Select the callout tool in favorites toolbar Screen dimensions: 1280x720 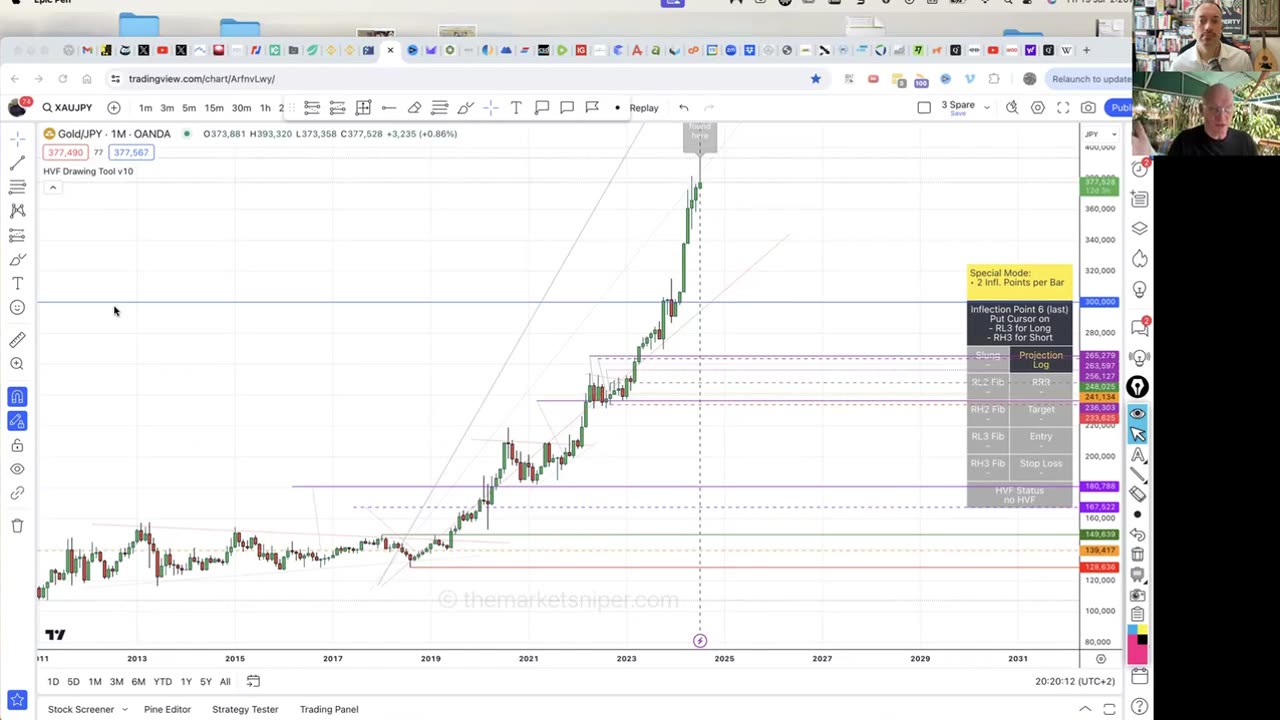click(541, 108)
